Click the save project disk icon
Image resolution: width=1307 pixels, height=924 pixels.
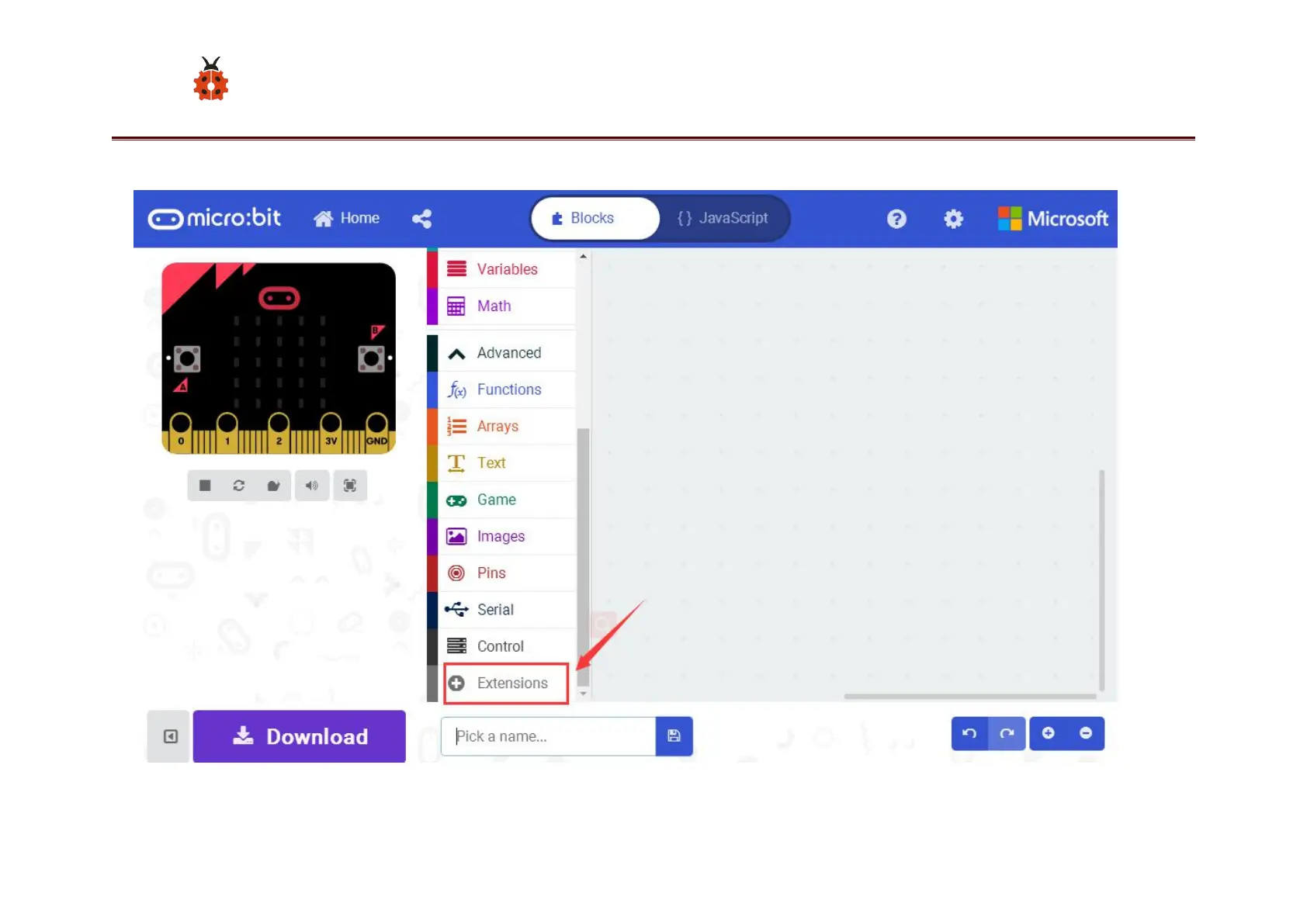pos(674,735)
